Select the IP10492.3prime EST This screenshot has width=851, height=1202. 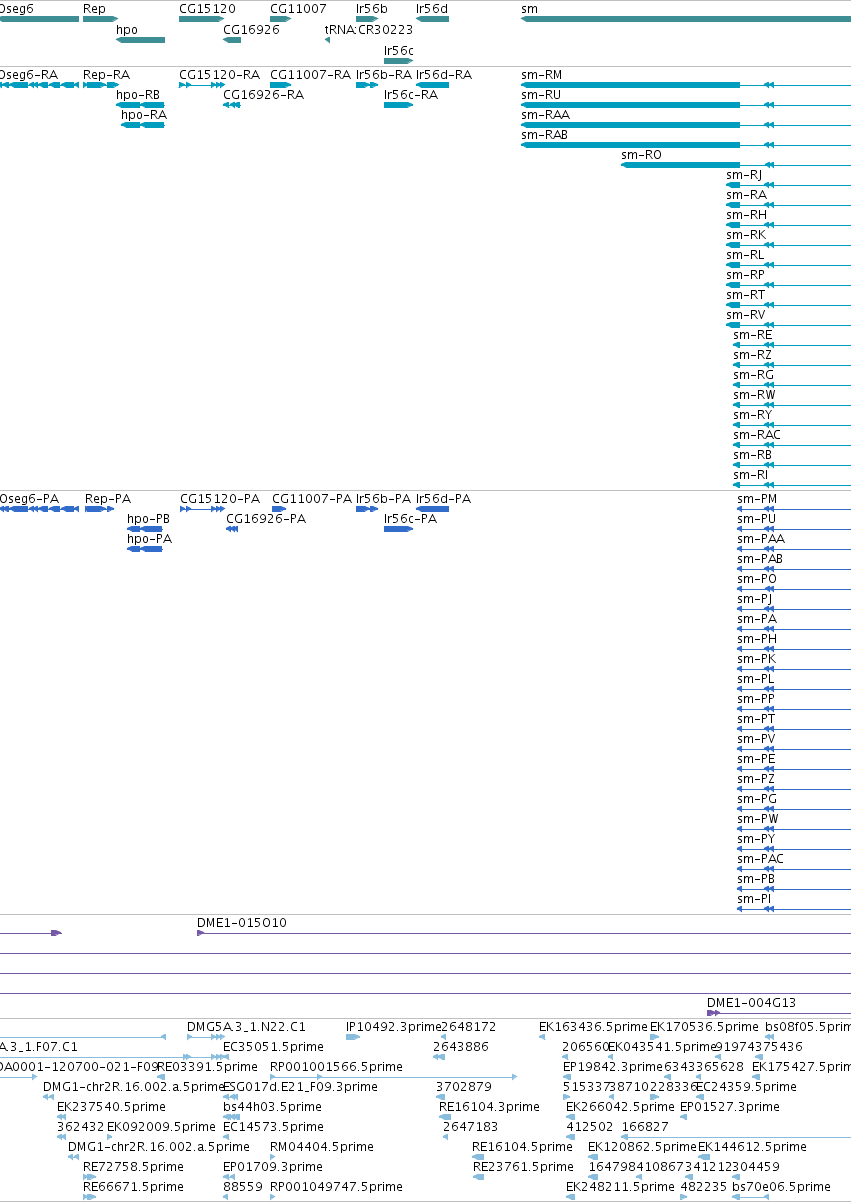coord(353,1037)
